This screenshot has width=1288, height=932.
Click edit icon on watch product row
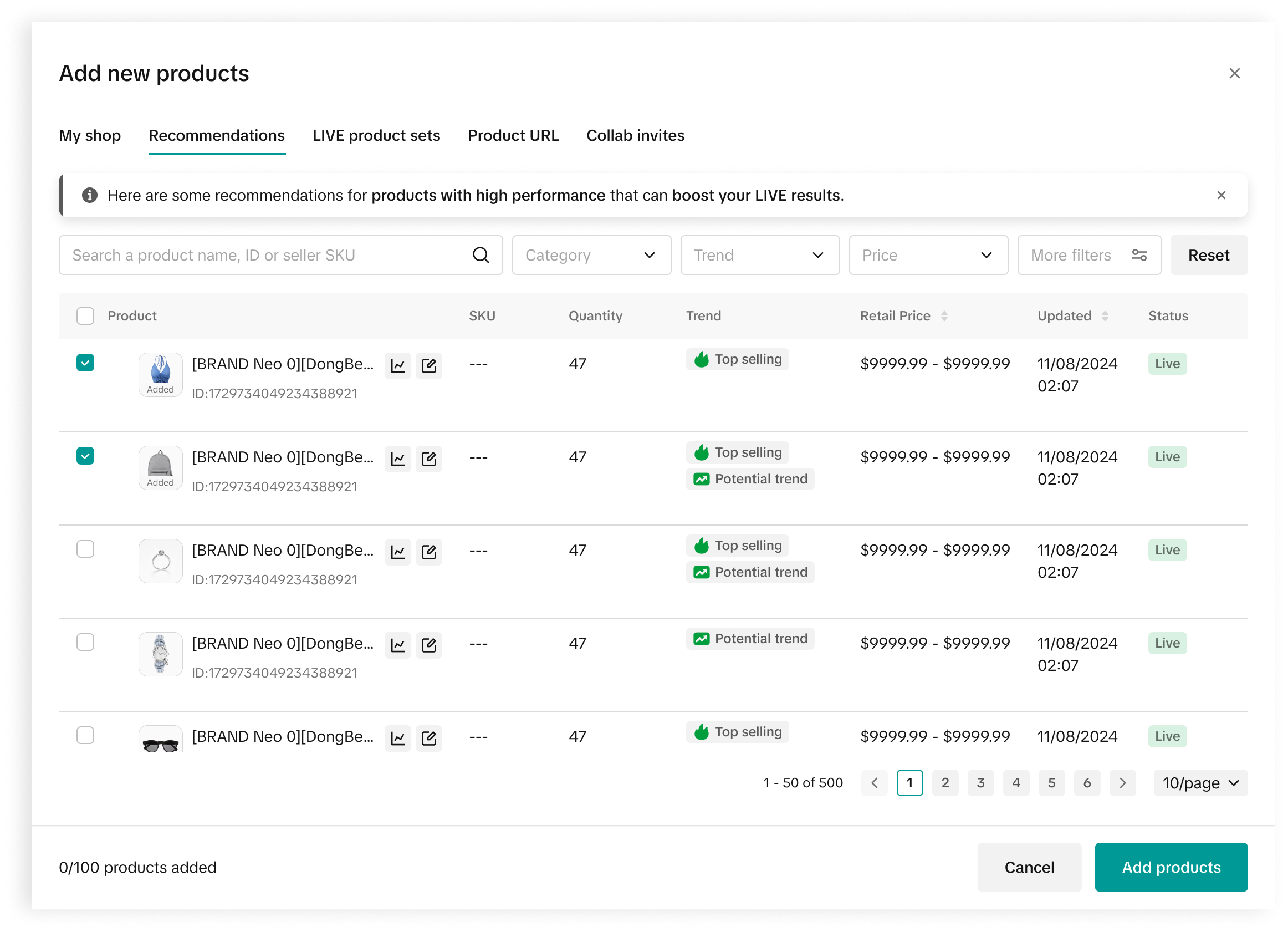pos(429,645)
